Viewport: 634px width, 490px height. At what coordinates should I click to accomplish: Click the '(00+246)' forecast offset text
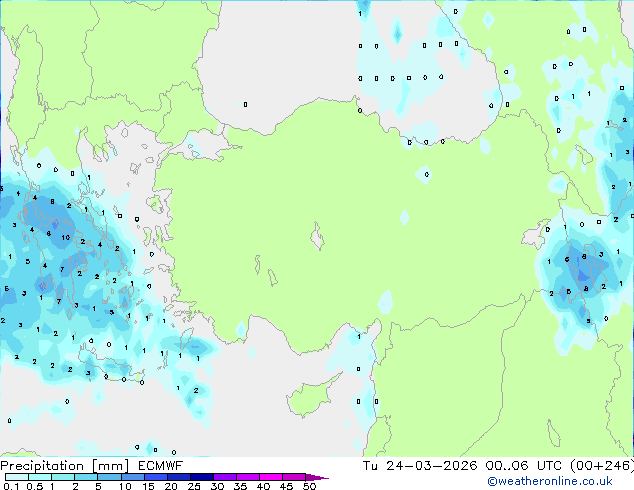(x=602, y=466)
